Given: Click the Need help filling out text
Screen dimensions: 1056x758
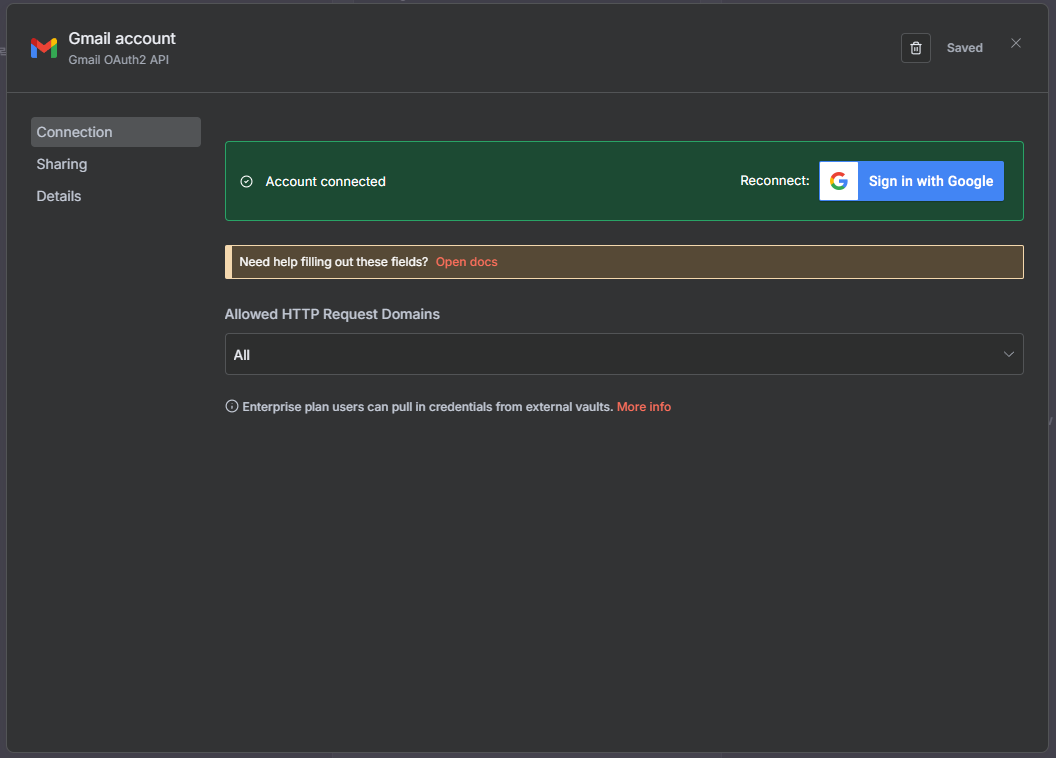Looking at the screenshot, I should (x=334, y=262).
